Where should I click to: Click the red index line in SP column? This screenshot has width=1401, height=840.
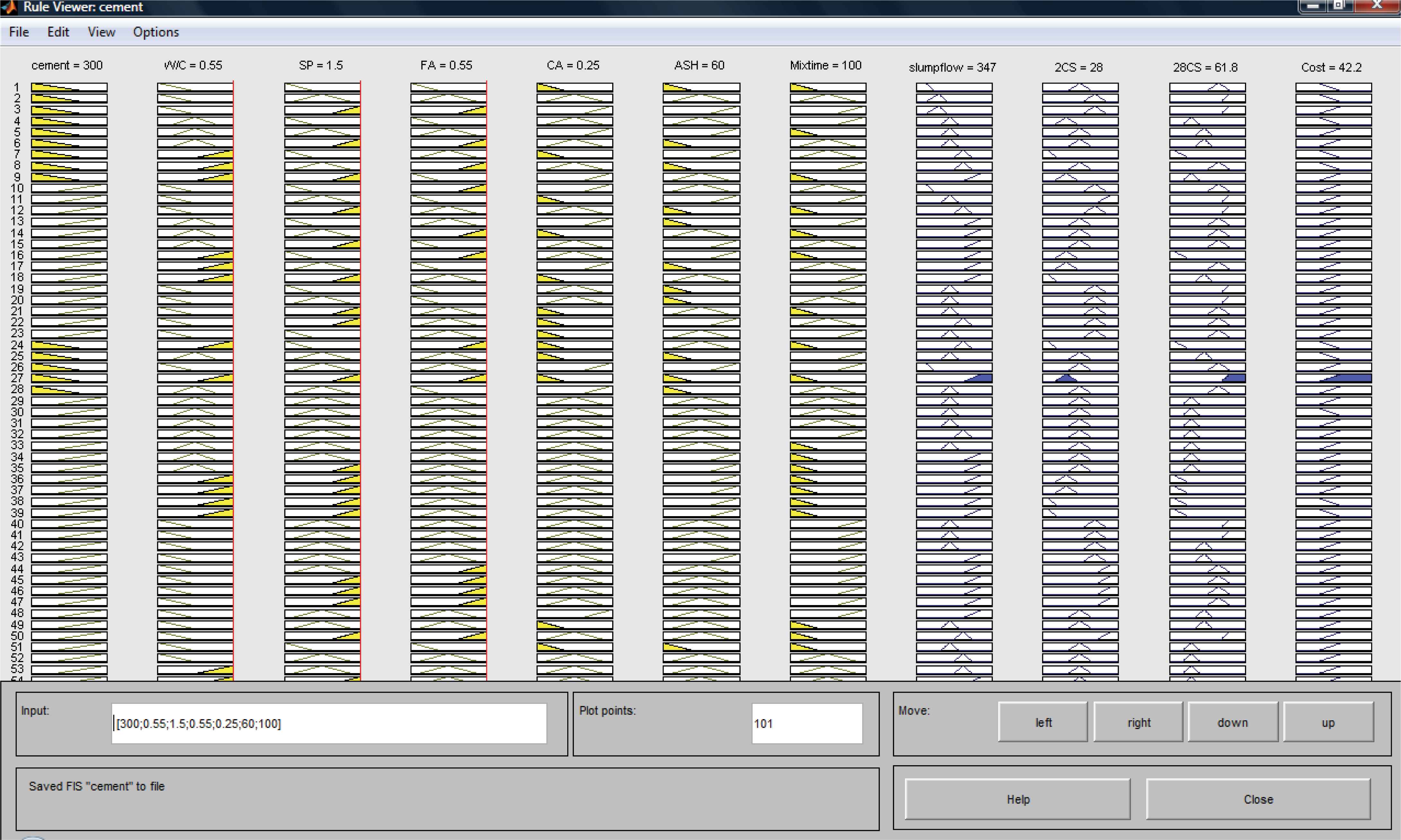(x=360, y=396)
